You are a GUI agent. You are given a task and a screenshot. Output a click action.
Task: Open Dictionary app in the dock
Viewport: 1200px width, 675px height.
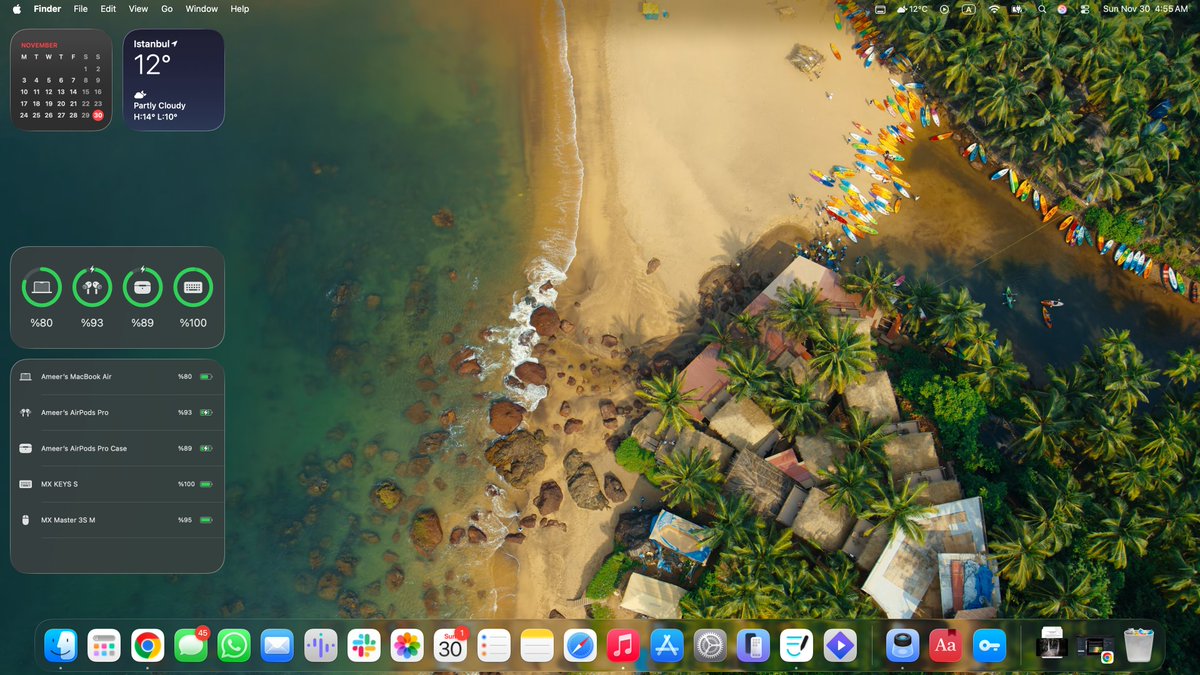946,645
